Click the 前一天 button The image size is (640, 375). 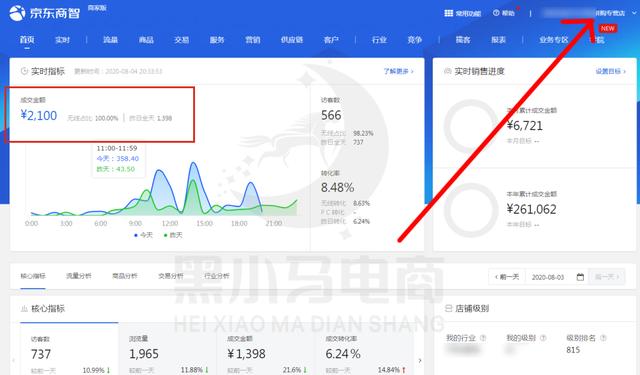pos(507,277)
